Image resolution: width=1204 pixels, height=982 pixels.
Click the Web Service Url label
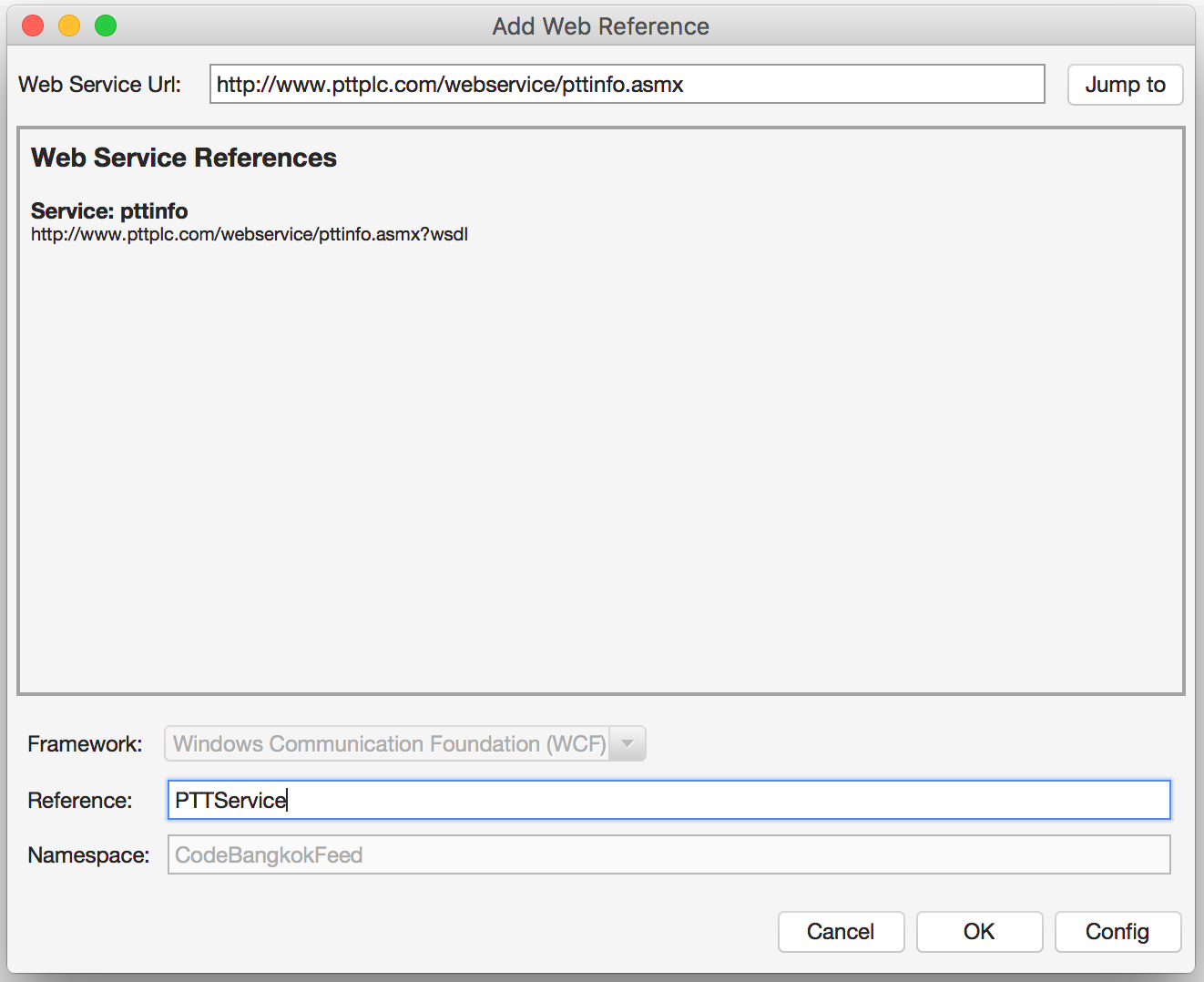(100, 84)
